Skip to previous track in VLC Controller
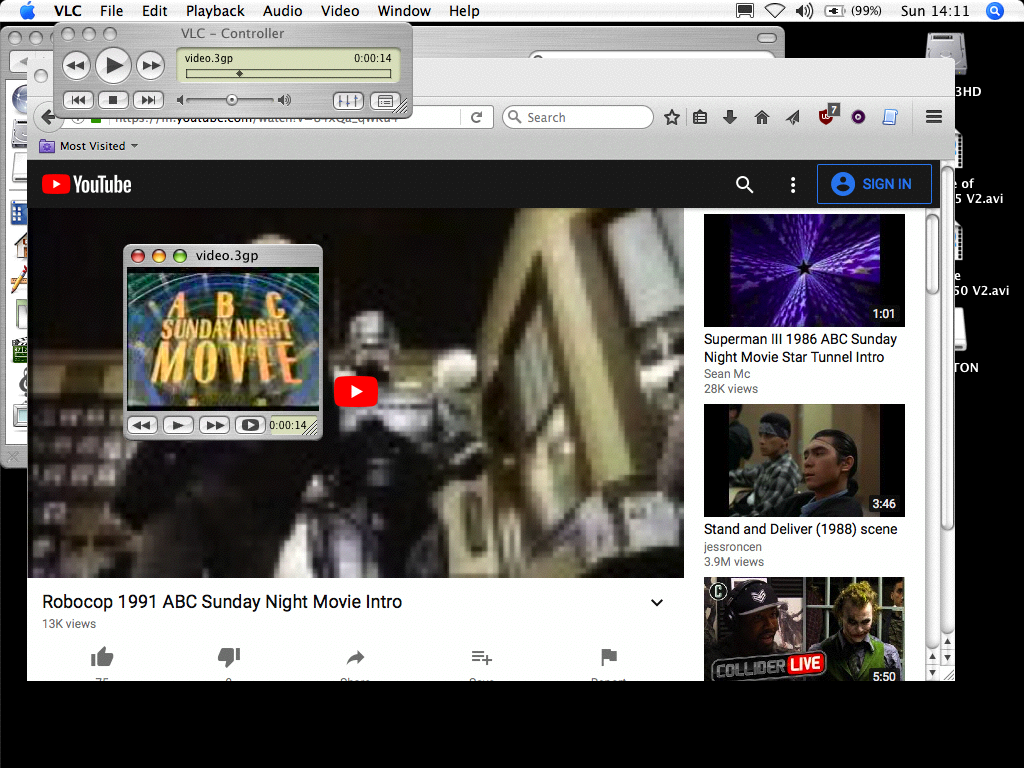This screenshot has height=768, width=1024. (78, 100)
